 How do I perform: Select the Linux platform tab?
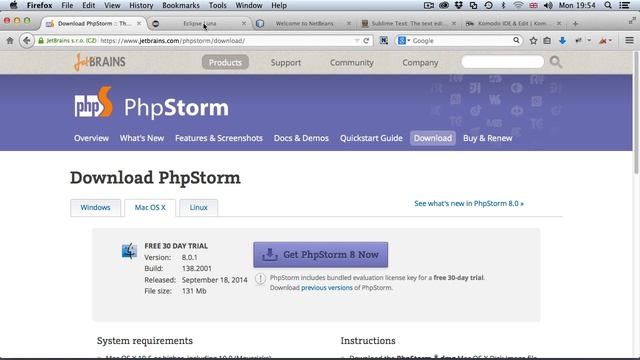(198, 207)
